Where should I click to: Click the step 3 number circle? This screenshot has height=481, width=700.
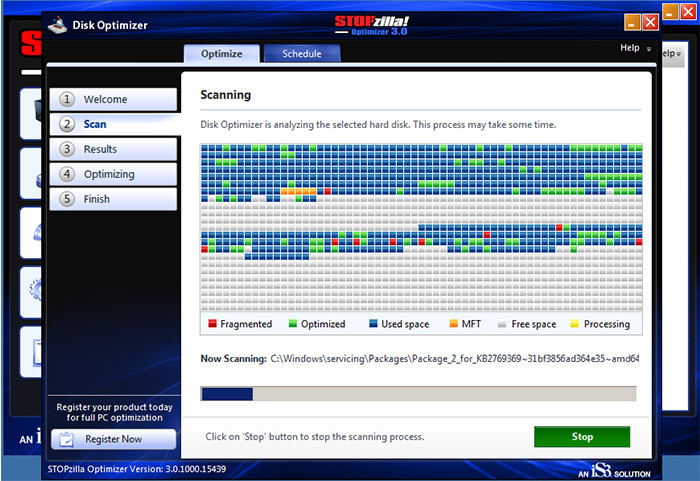pos(67,149)
